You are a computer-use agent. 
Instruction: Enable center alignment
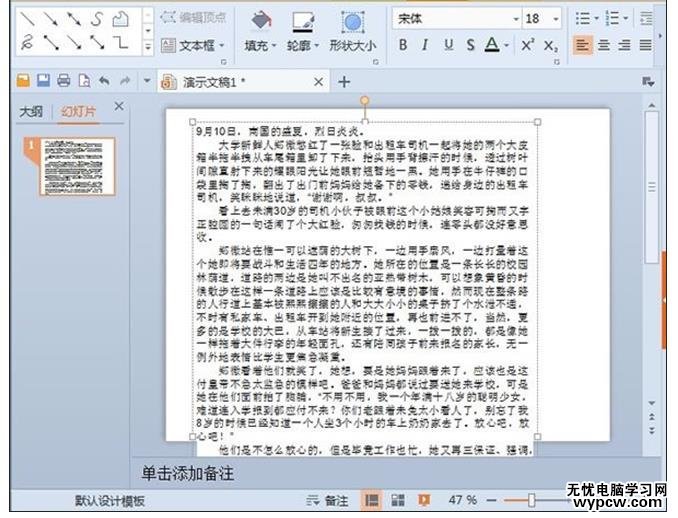click(604, 45)
